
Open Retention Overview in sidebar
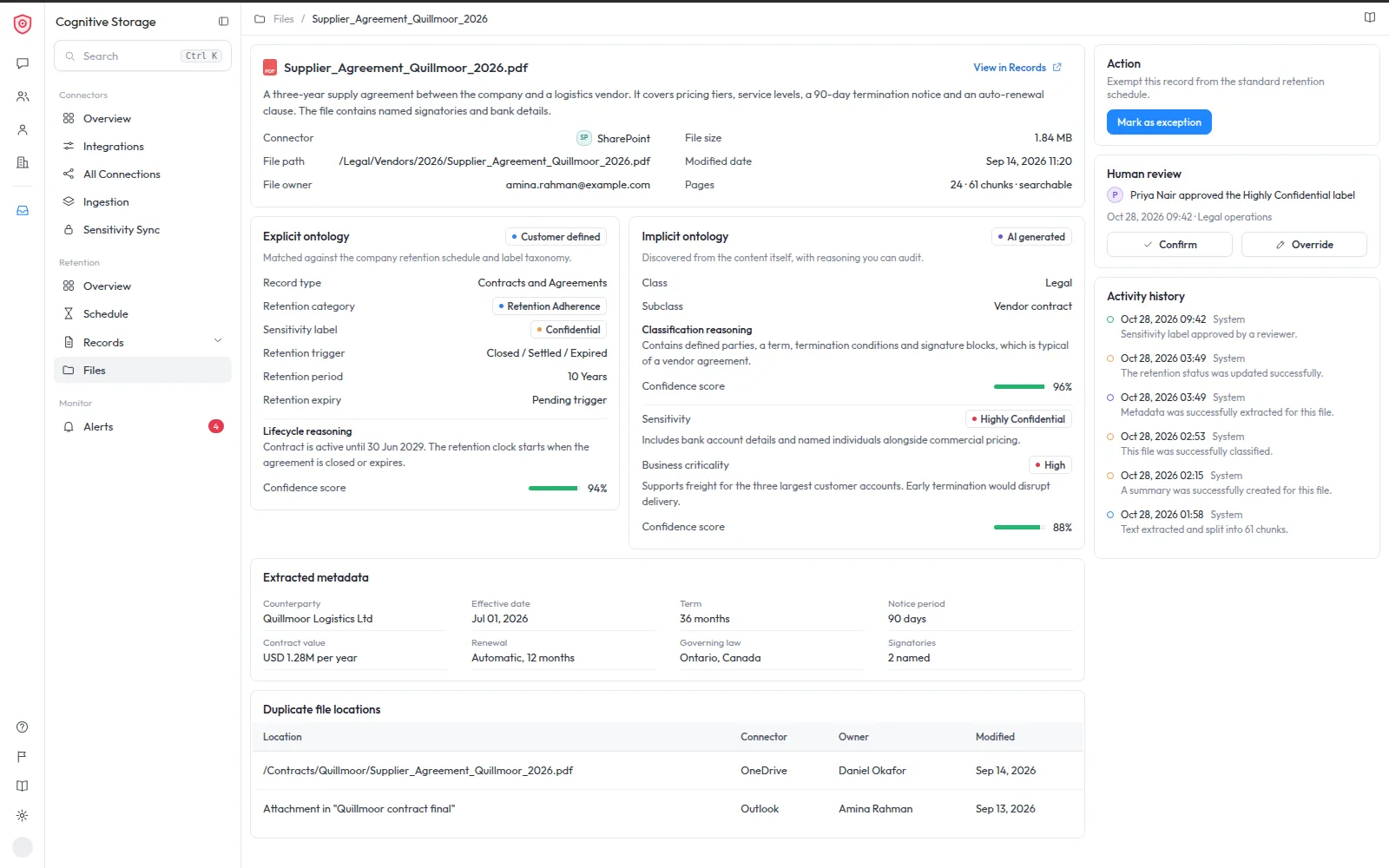pos(142,286)
